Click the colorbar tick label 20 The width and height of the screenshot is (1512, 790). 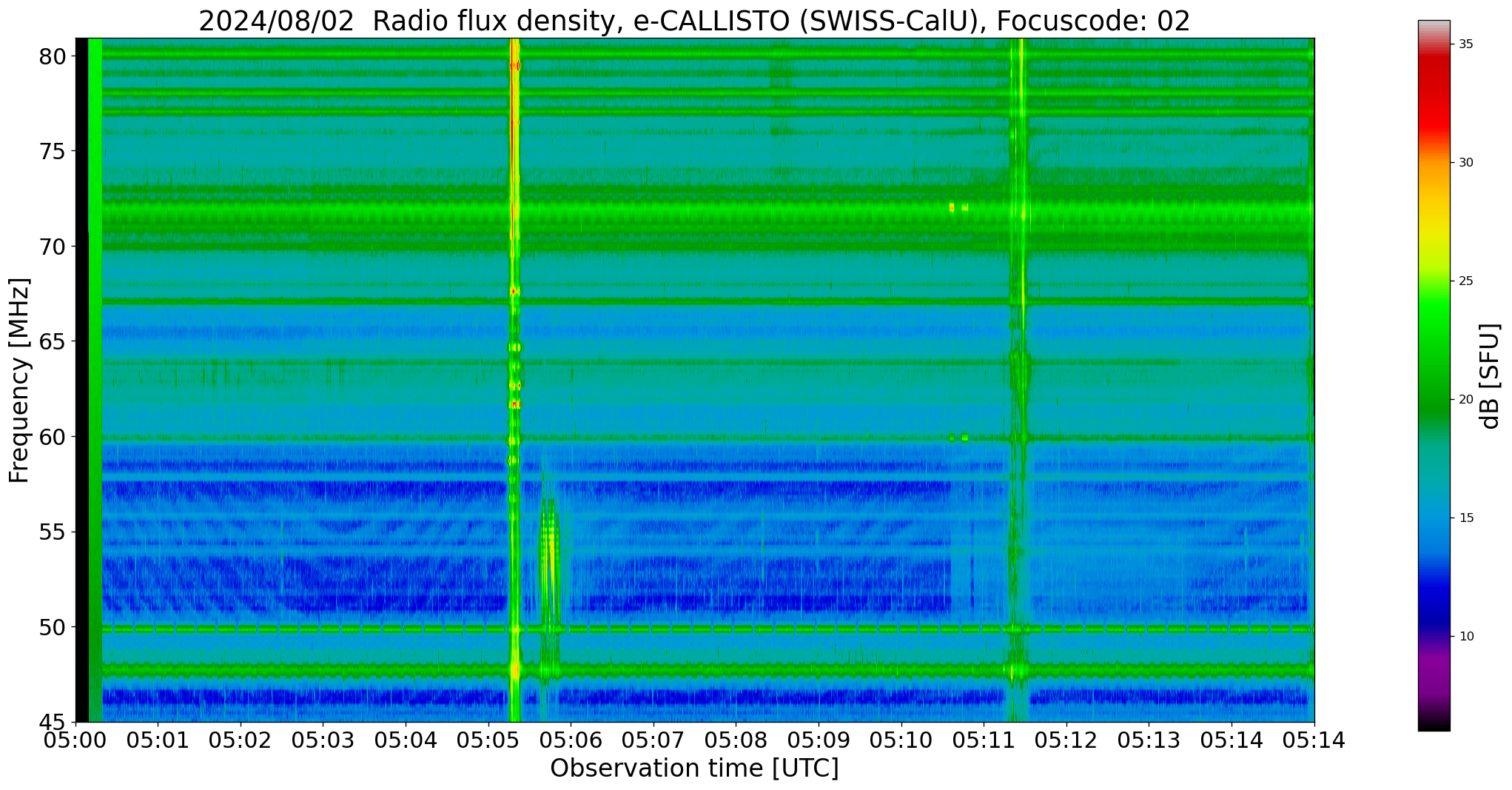click(1465, 400)
